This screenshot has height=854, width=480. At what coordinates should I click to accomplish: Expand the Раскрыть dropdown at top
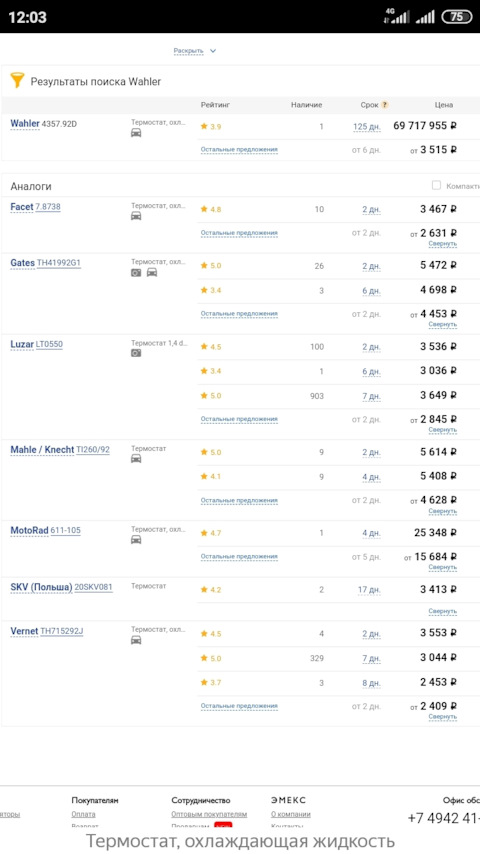coord(195,51)
